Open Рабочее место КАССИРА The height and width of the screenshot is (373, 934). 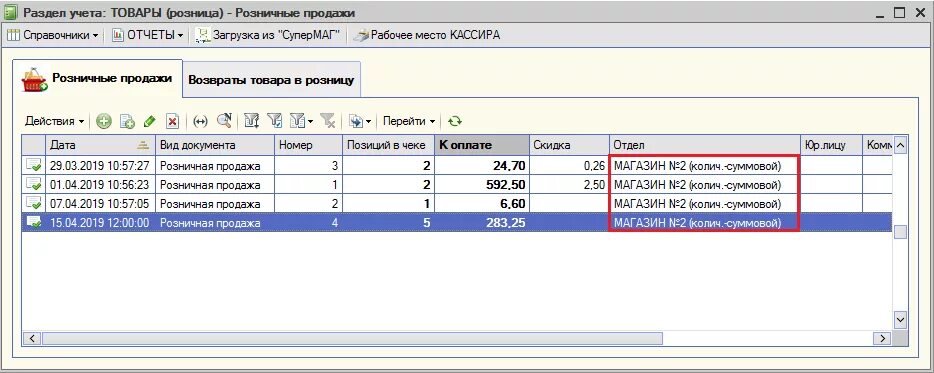[x=426, y=35]
